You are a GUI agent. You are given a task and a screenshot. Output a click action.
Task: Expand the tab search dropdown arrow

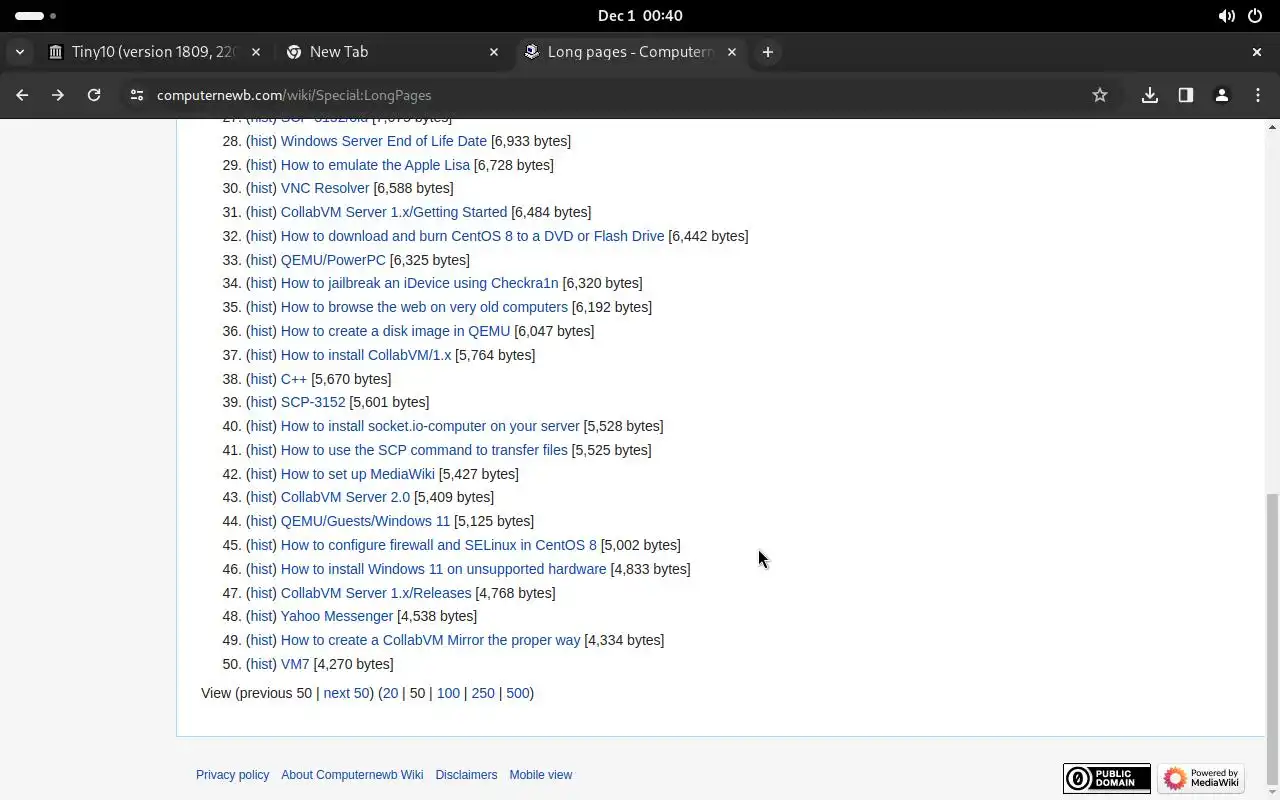point(20,52)
